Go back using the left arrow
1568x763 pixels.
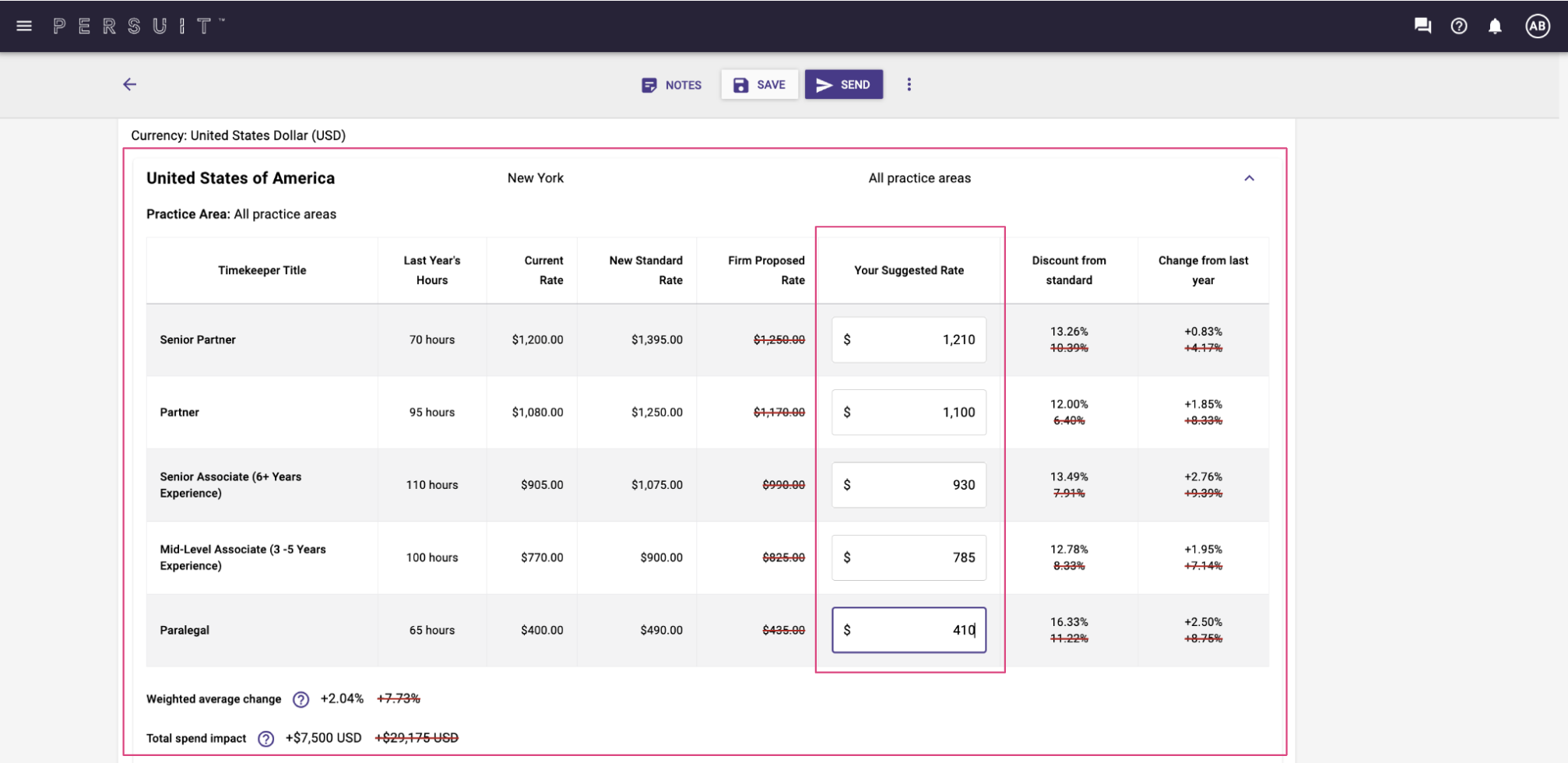[x=130, y=84]
